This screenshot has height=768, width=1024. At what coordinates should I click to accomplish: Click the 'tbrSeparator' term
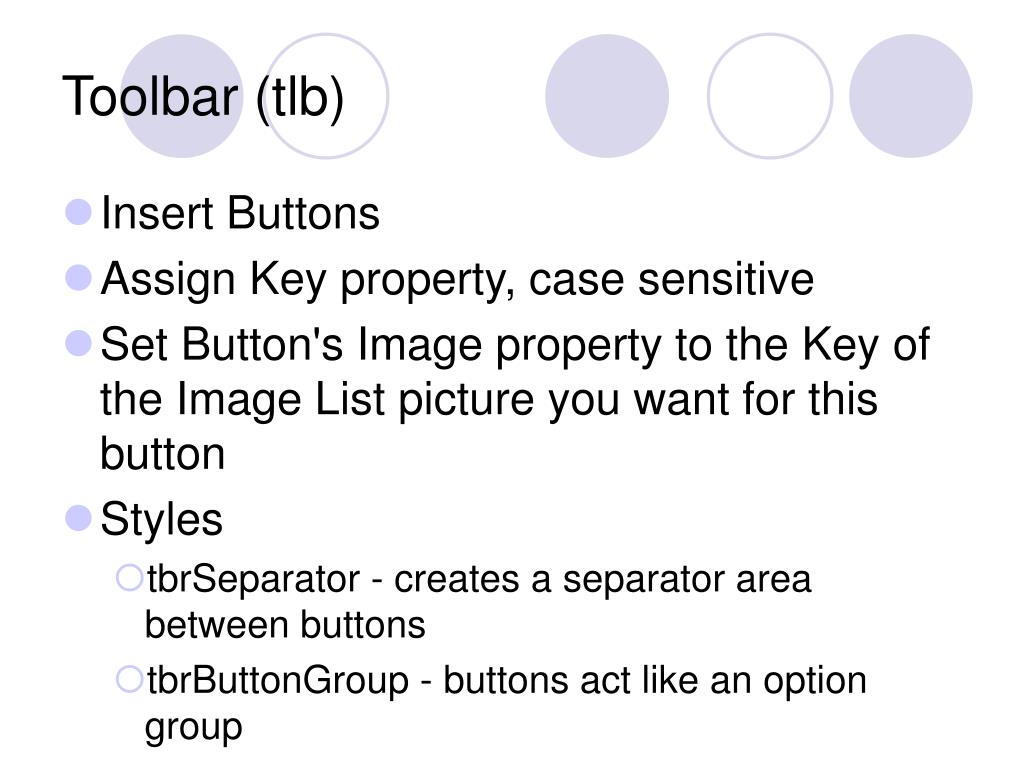coord(253,579)
